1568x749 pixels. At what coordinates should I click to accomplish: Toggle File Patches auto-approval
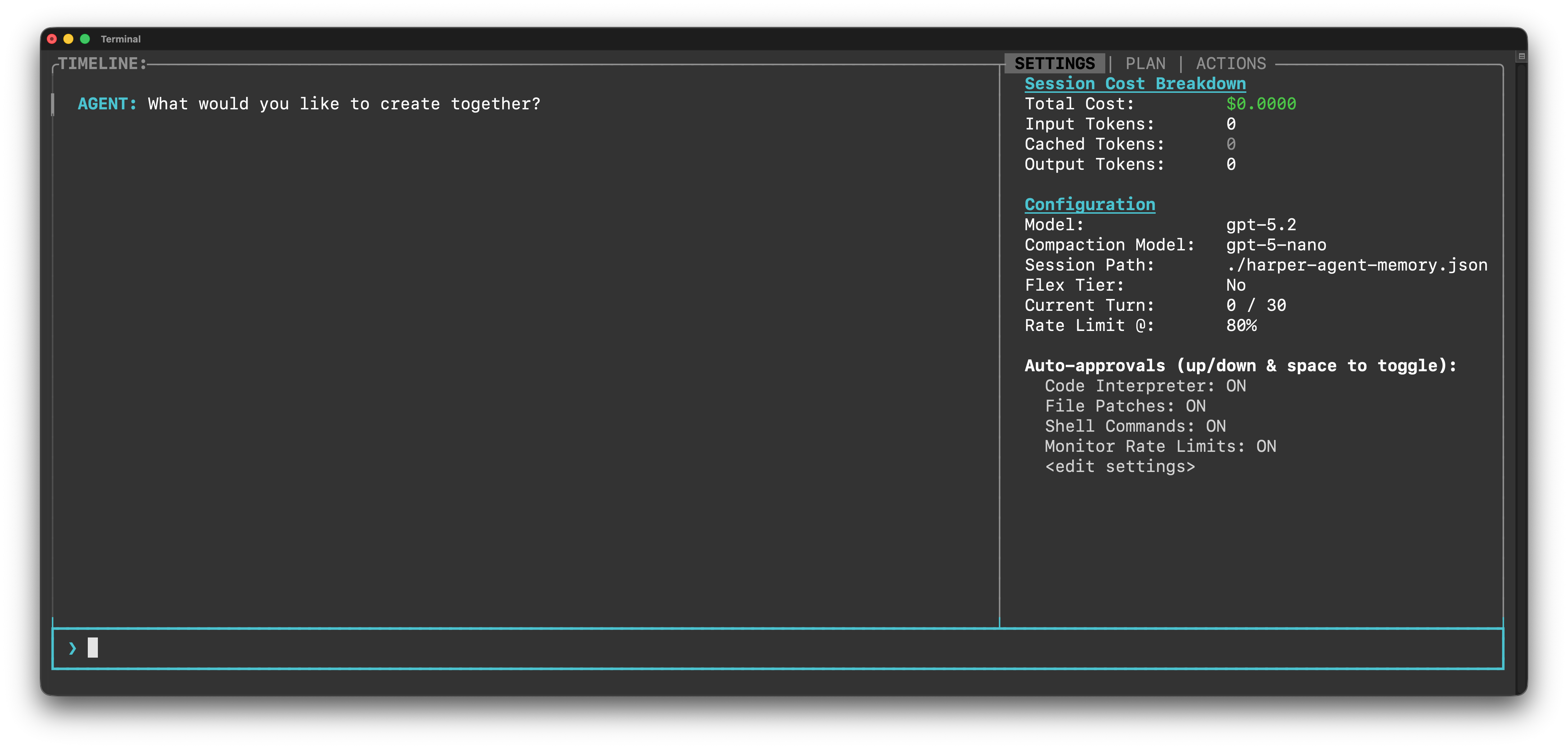[x=1125, y=406]
